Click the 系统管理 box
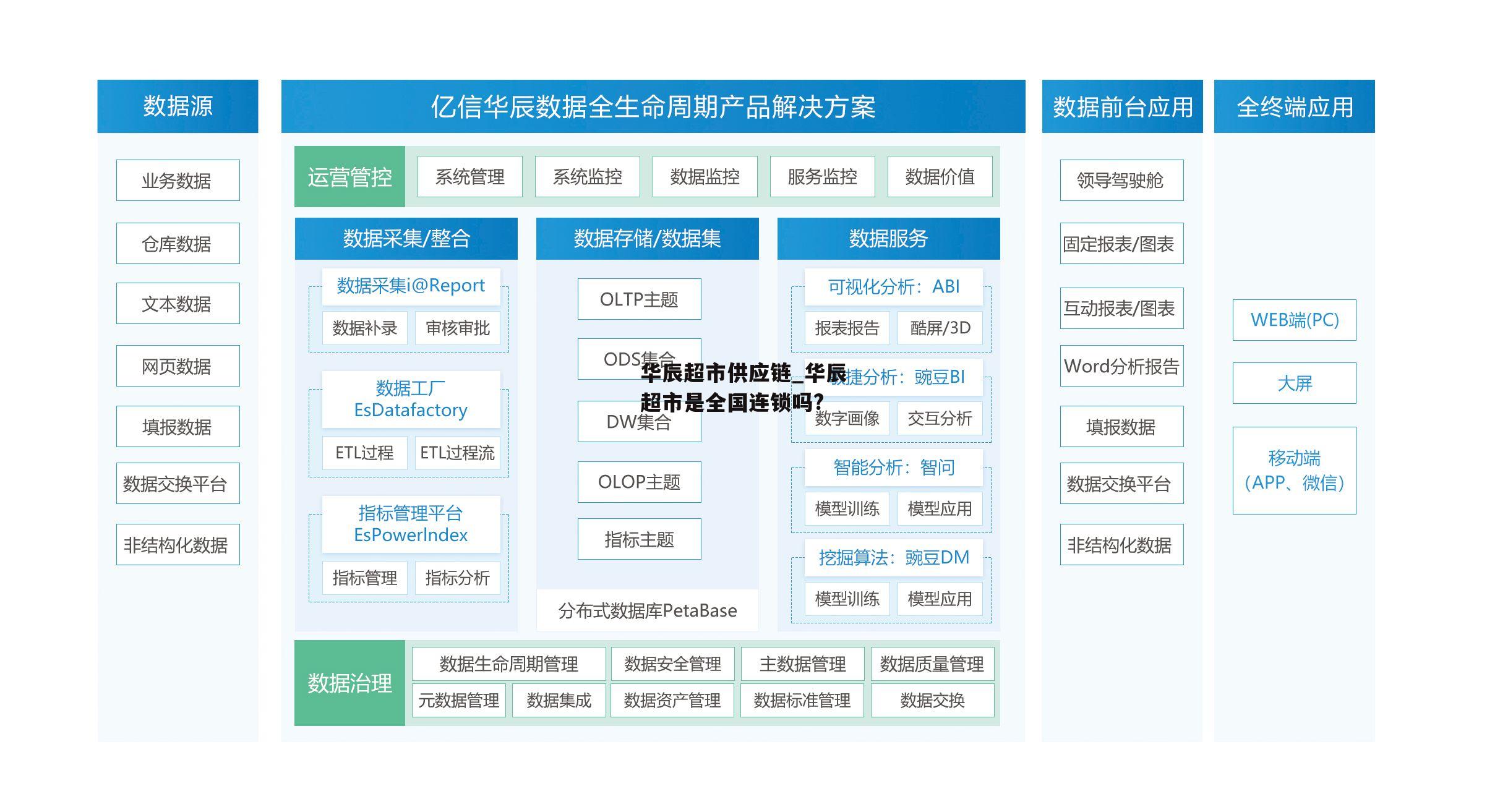The height and width of the screenshot is (812, 1487). point(470,176)
